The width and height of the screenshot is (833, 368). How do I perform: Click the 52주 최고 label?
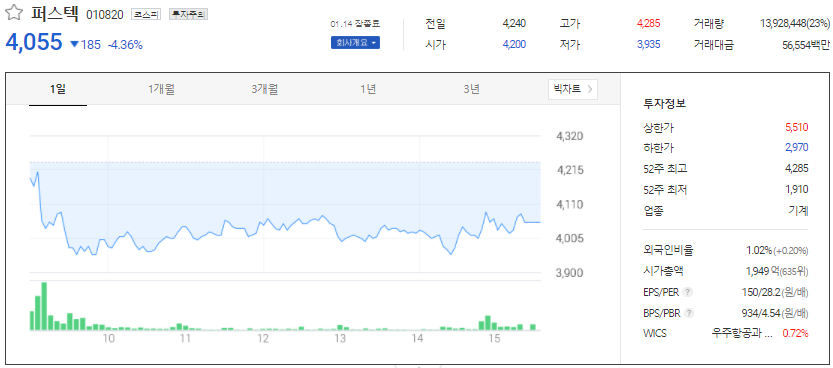pos(665,168)
